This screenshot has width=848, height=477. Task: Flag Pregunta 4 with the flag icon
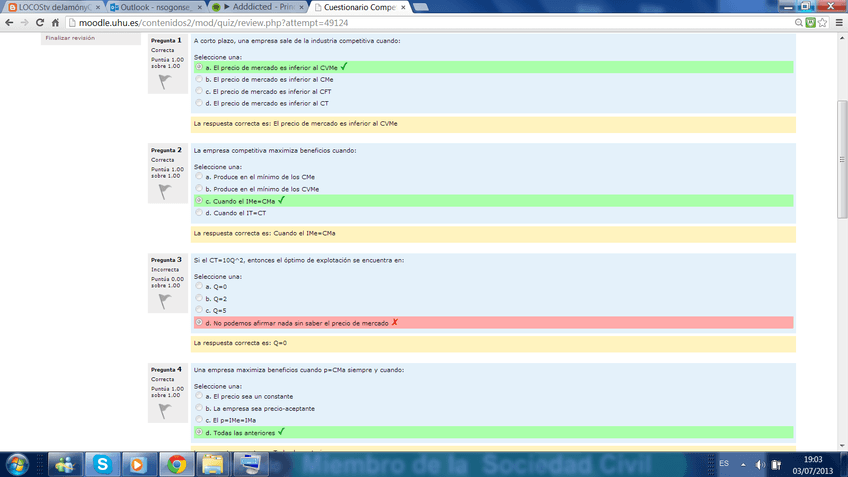point(165,411)
